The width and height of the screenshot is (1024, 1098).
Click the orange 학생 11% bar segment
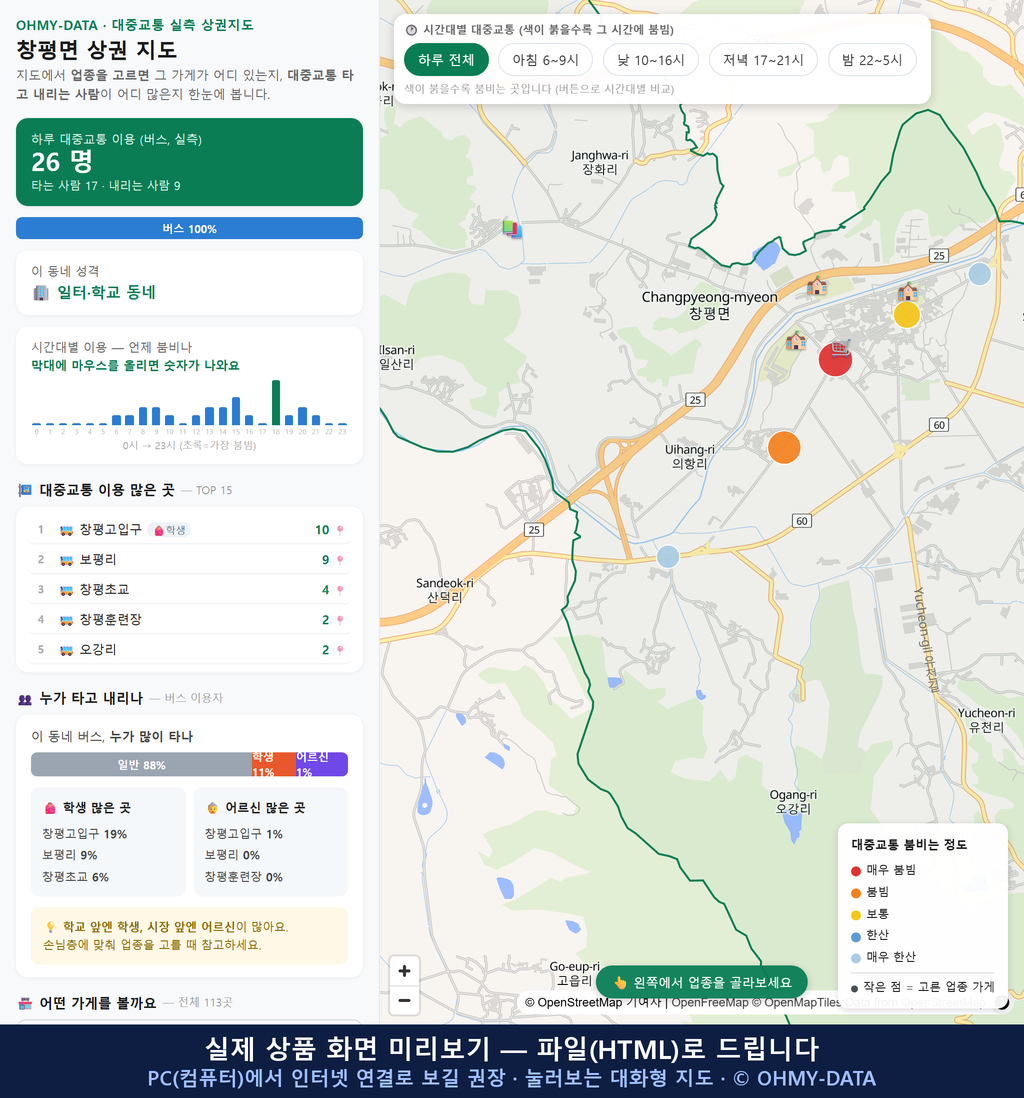click(274, 765)
